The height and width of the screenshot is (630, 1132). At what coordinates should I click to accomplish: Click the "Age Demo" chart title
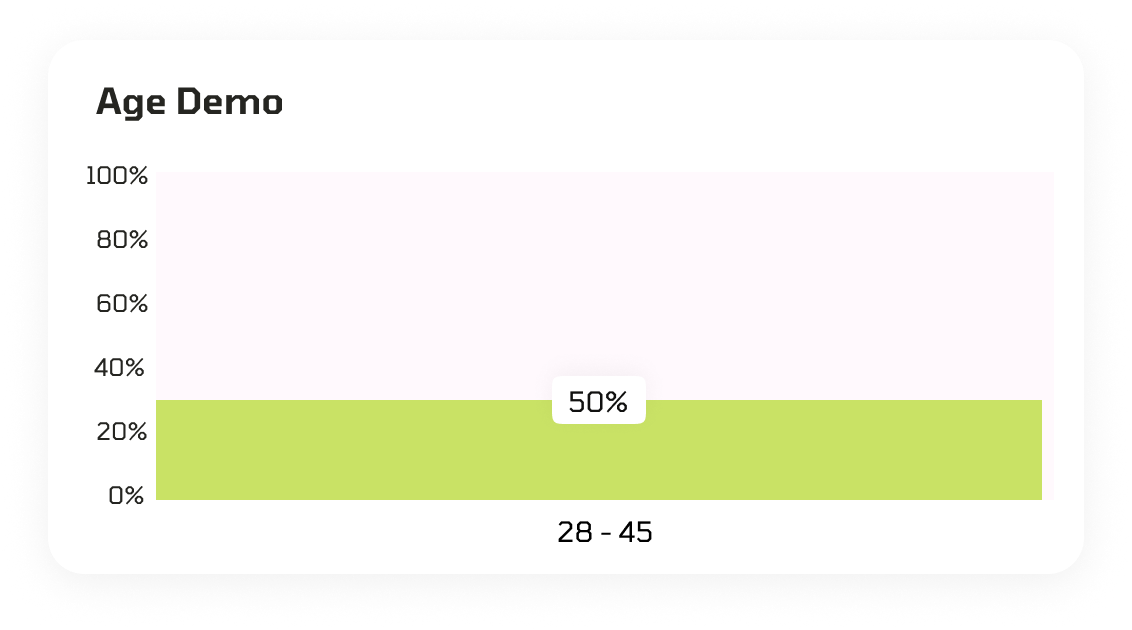coord(189,102)
